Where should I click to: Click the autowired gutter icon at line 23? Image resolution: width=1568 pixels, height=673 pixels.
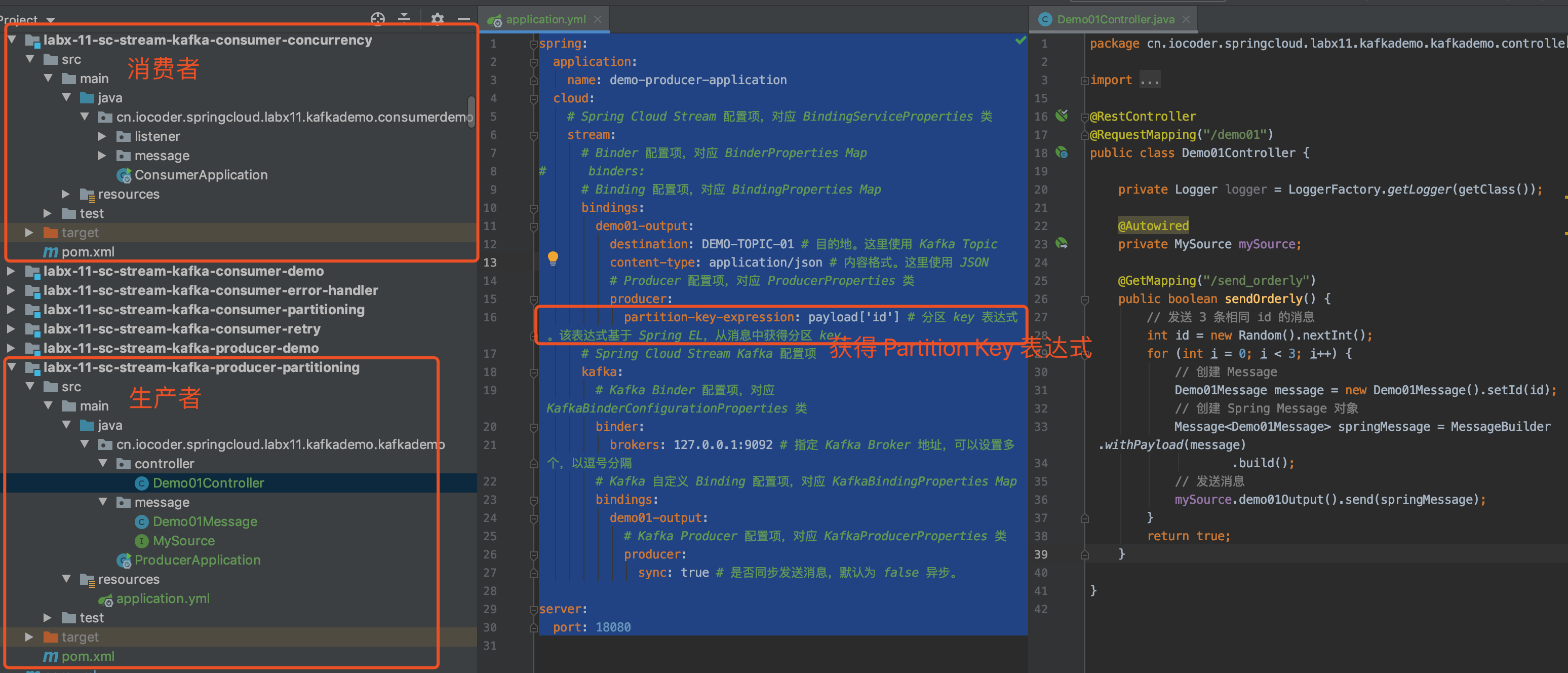coord(1062,244)
